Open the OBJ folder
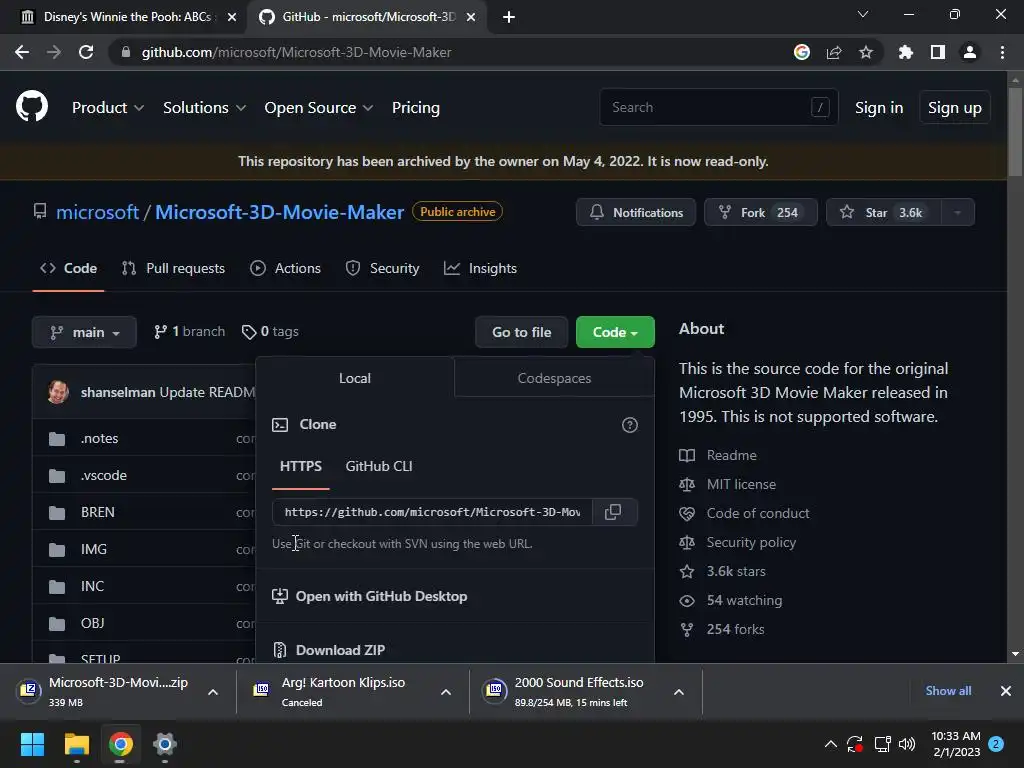The image size is (1024, 768). [93, 623]
